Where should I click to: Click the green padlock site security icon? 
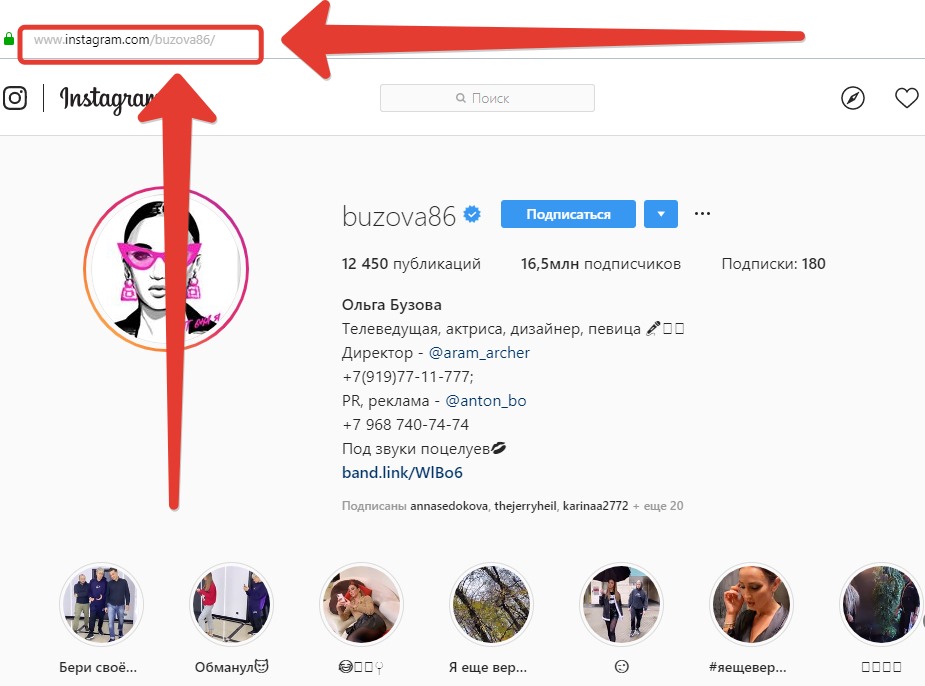coord(9,40)
